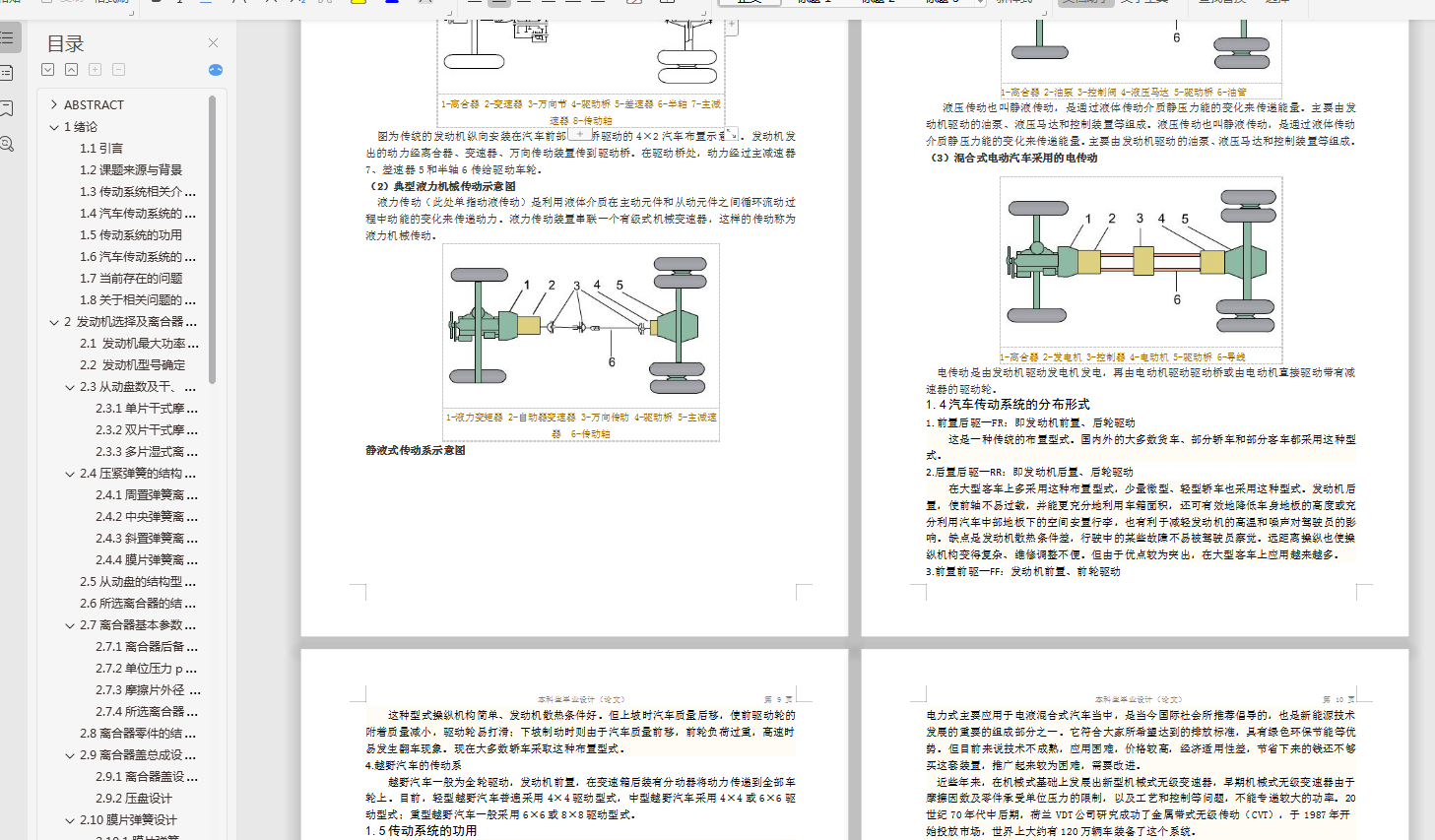Expand the ABSTRACT outline entry
The image size is (1435, 840).
click(x=54, y=104)
